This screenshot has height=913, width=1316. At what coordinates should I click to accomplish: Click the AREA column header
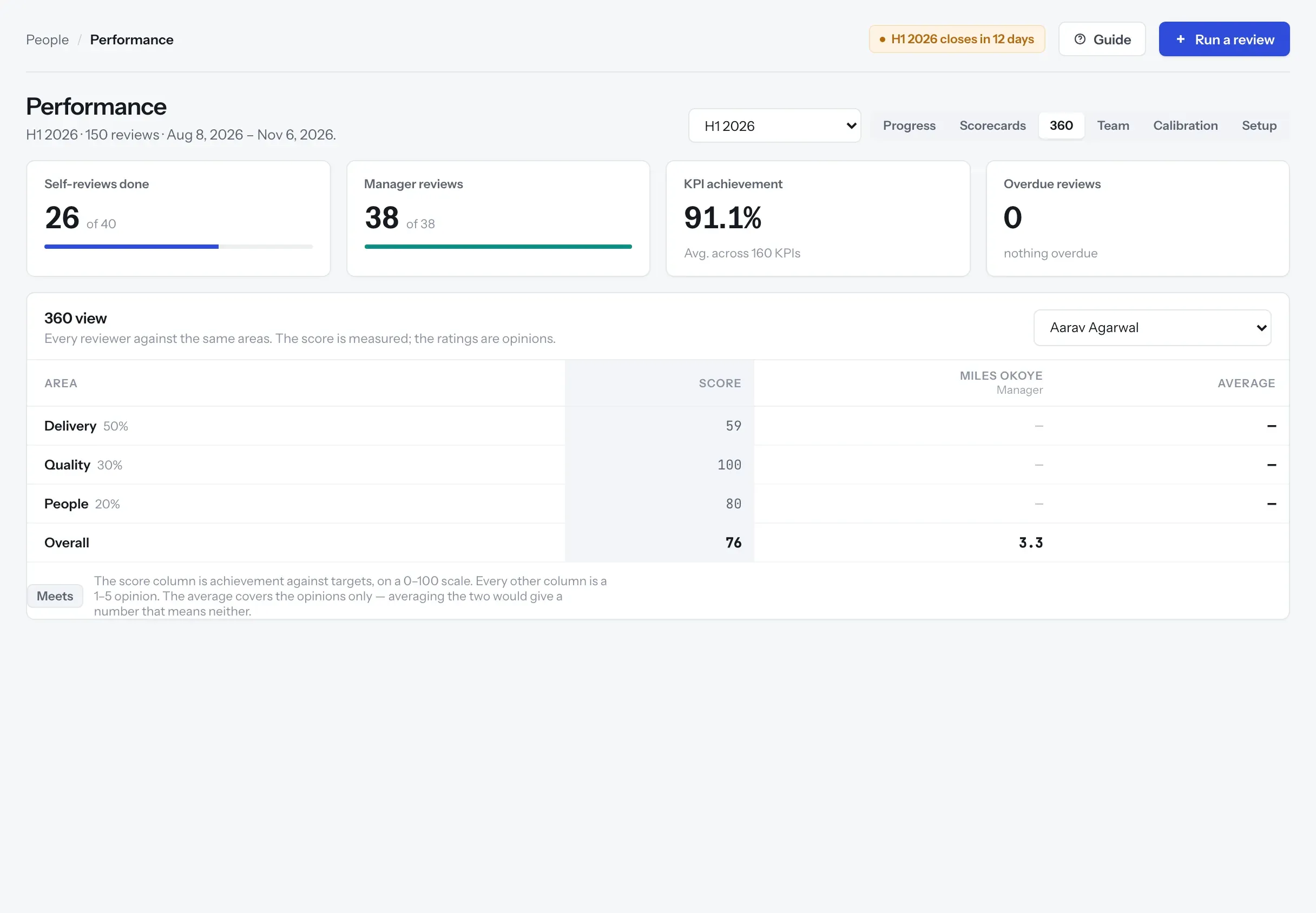coord(61,383)
